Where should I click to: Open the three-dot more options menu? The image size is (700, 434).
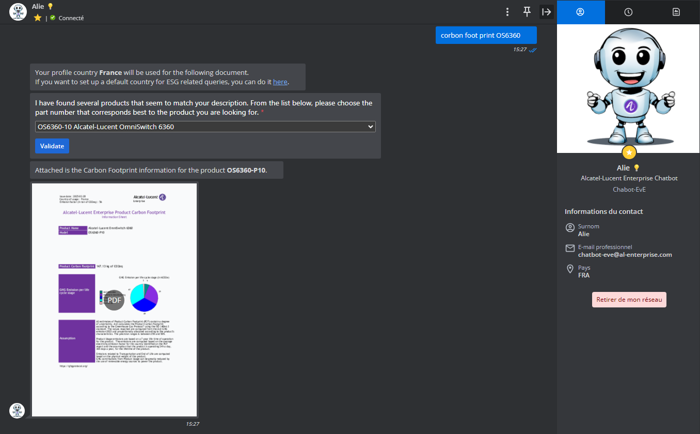[x=507, y=12]
